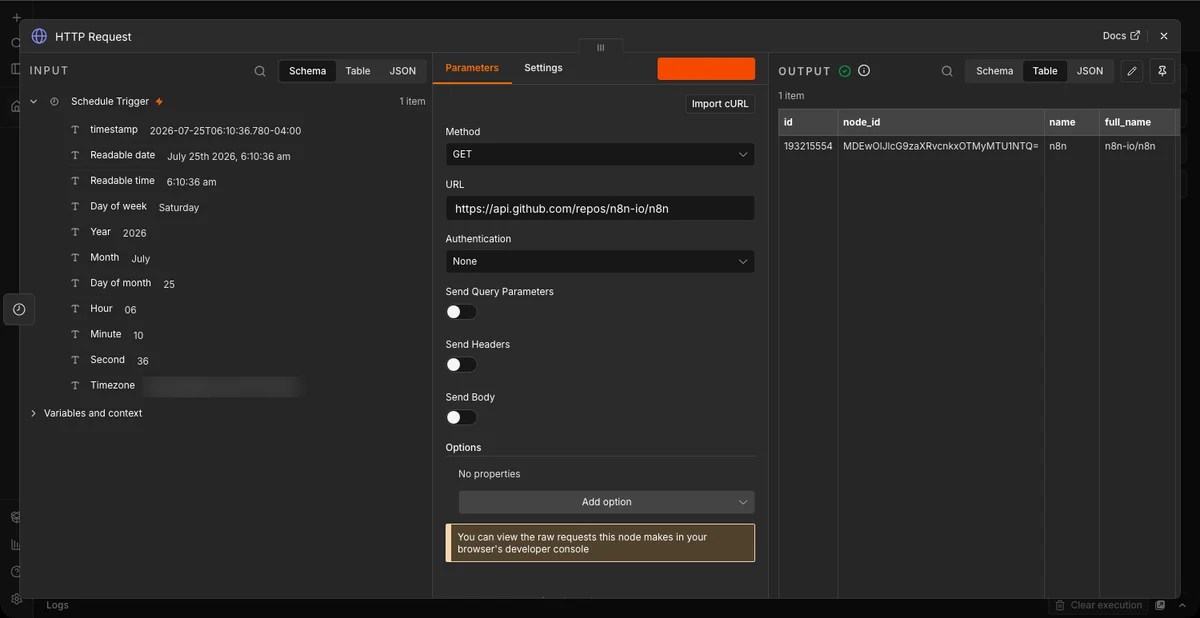Click the n8n-io/n8n cell in full_name column
The height and width of the screenshot is (618, 1200).
[x=1130, y=146]
